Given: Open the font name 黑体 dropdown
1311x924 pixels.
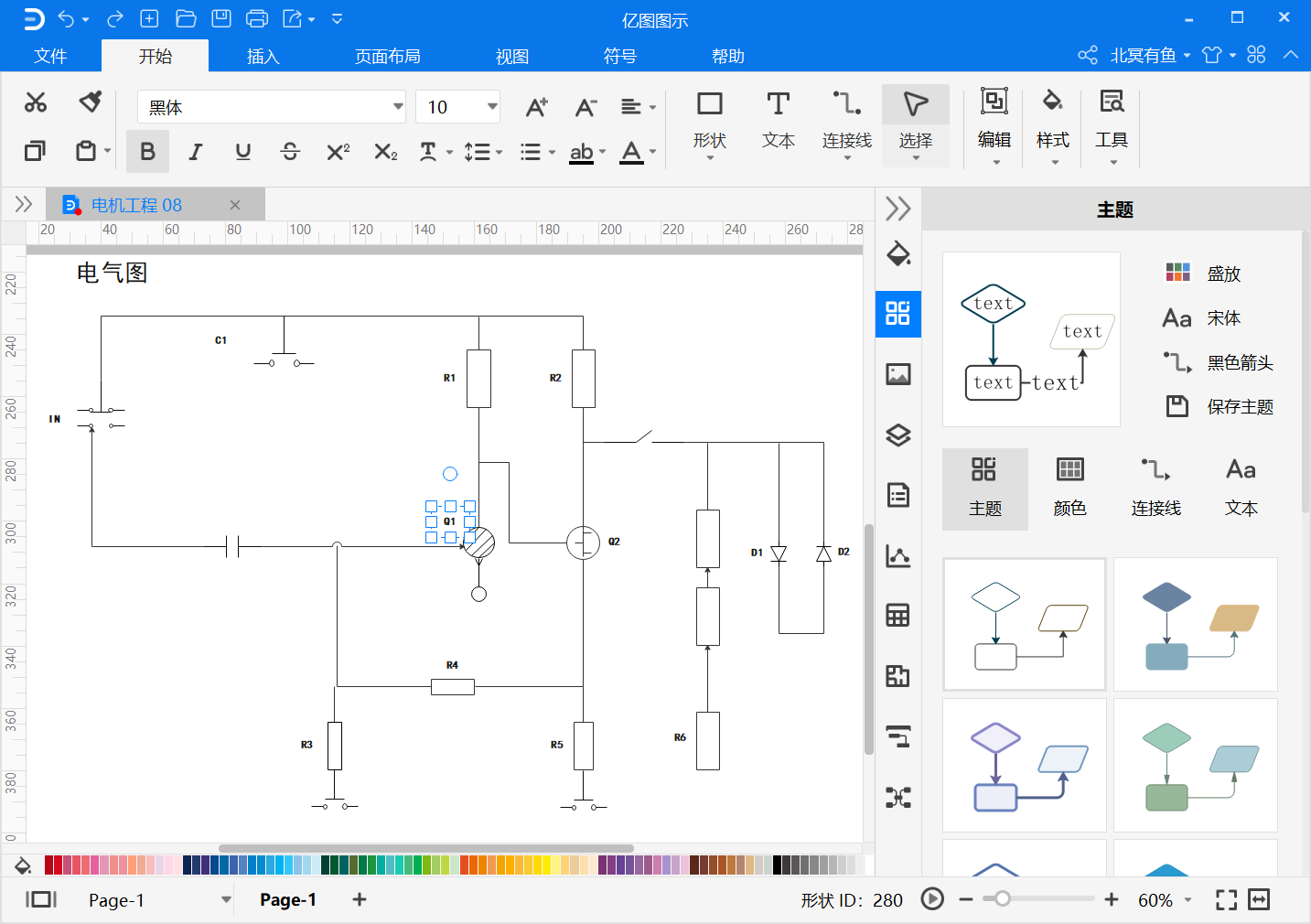Looking at the screenshot, I should point(398,106).
